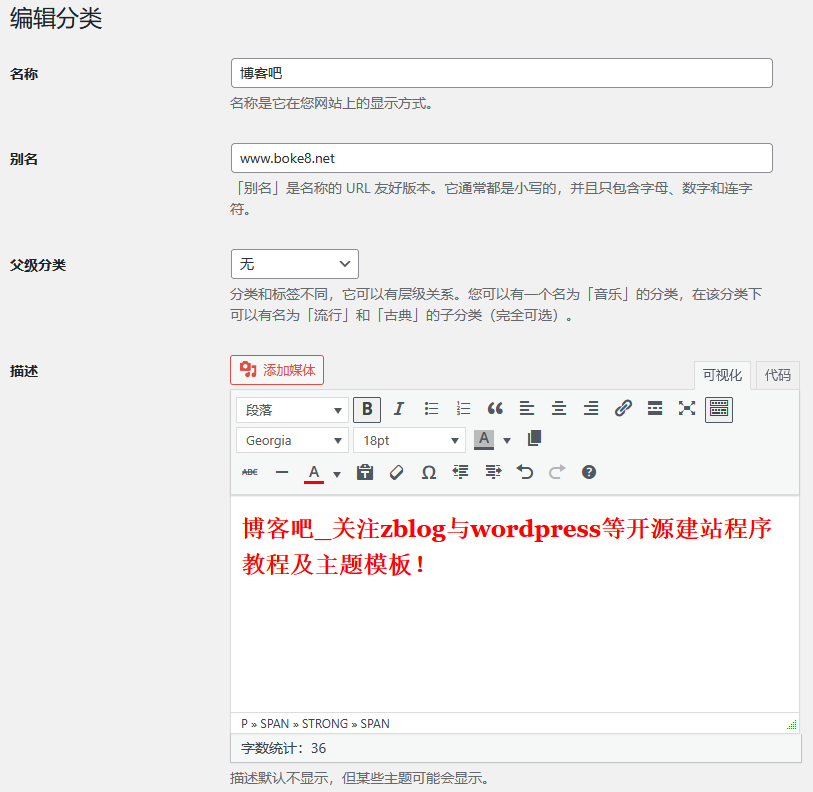Align text right
813x792 pixels.
pos(591,409)
